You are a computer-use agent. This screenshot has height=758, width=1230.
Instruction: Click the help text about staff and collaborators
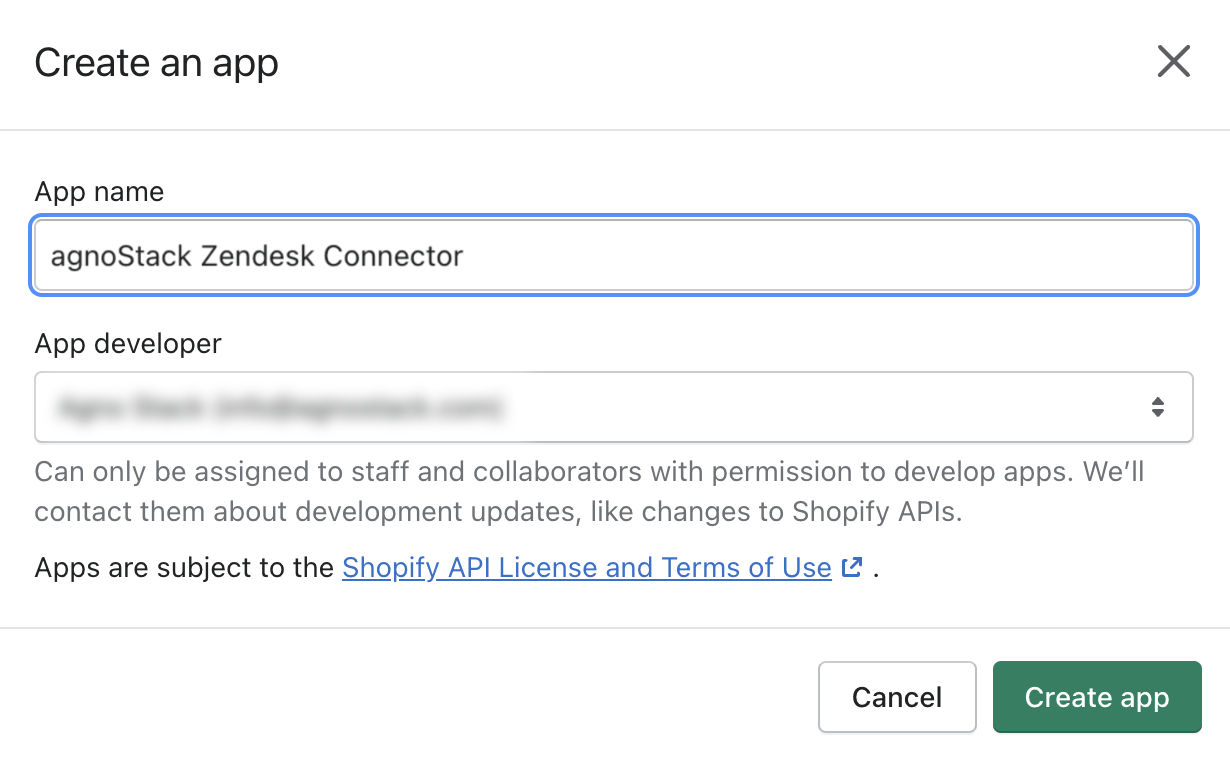589,492
